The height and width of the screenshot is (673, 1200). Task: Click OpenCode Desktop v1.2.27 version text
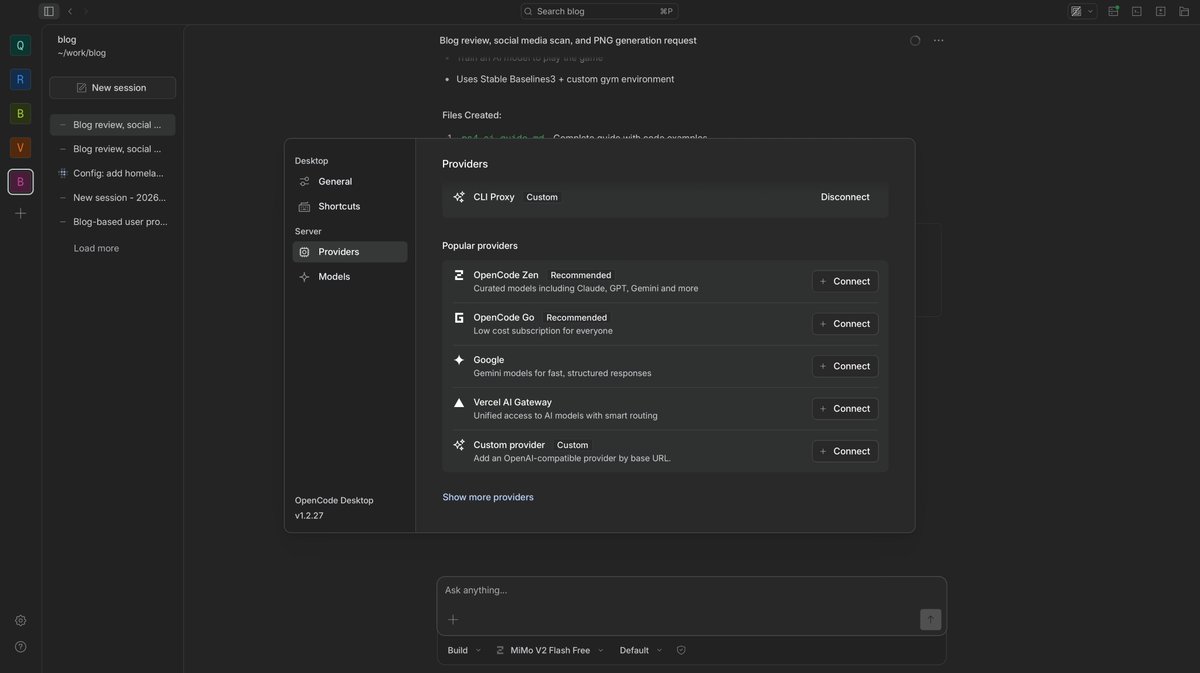[334, 508]
